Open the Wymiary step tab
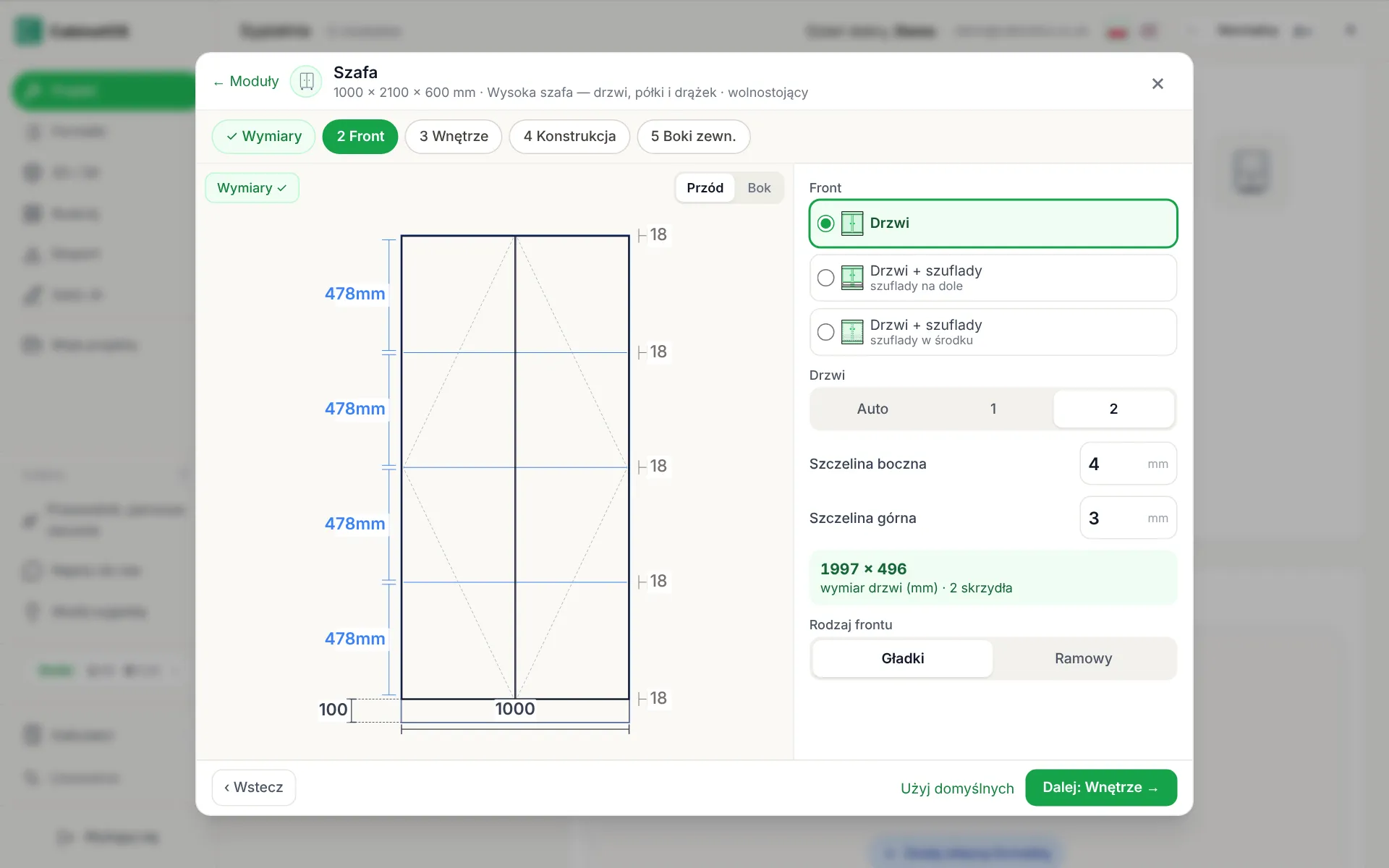 [x=263, y=137]
